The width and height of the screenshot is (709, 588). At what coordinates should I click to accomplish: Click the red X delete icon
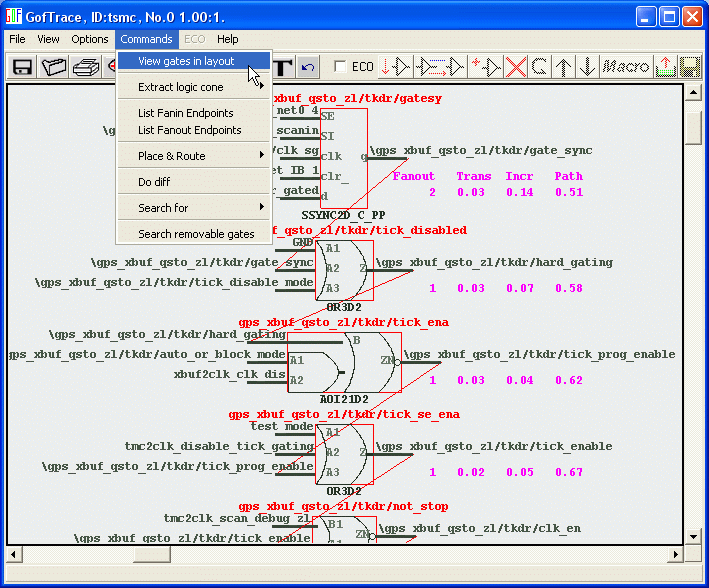tap(515, 67)
